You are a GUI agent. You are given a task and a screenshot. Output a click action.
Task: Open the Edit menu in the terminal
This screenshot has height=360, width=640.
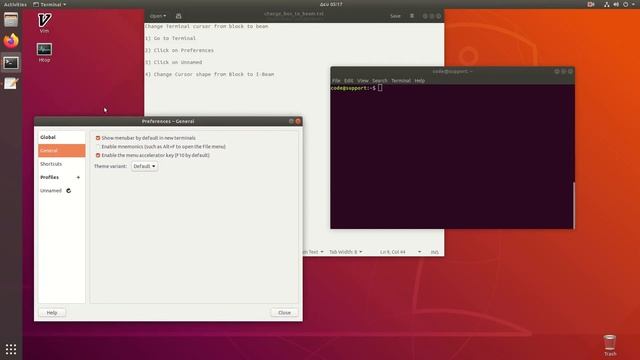coord(349,81)
